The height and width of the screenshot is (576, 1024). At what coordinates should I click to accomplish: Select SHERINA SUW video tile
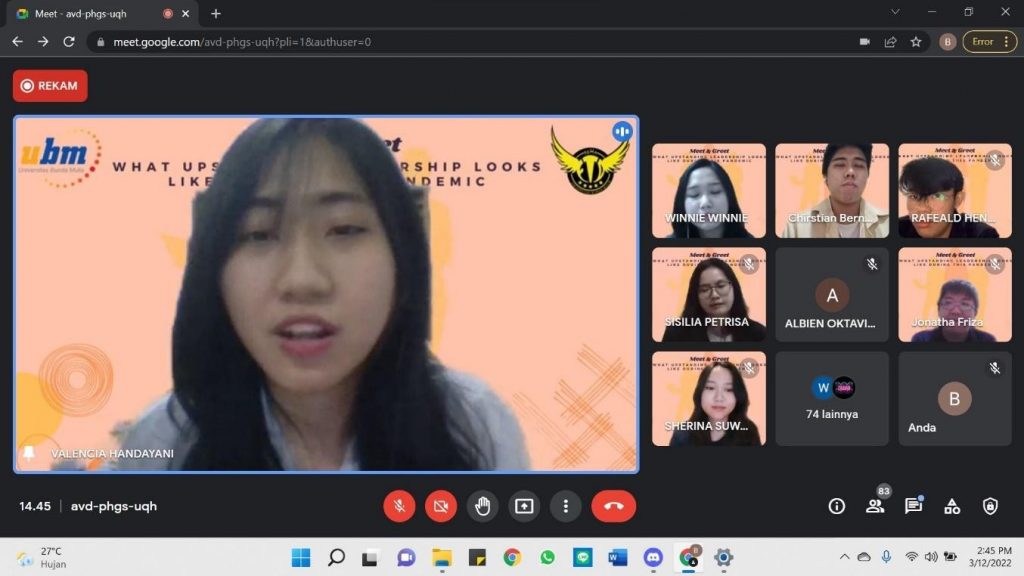[709, 398]
